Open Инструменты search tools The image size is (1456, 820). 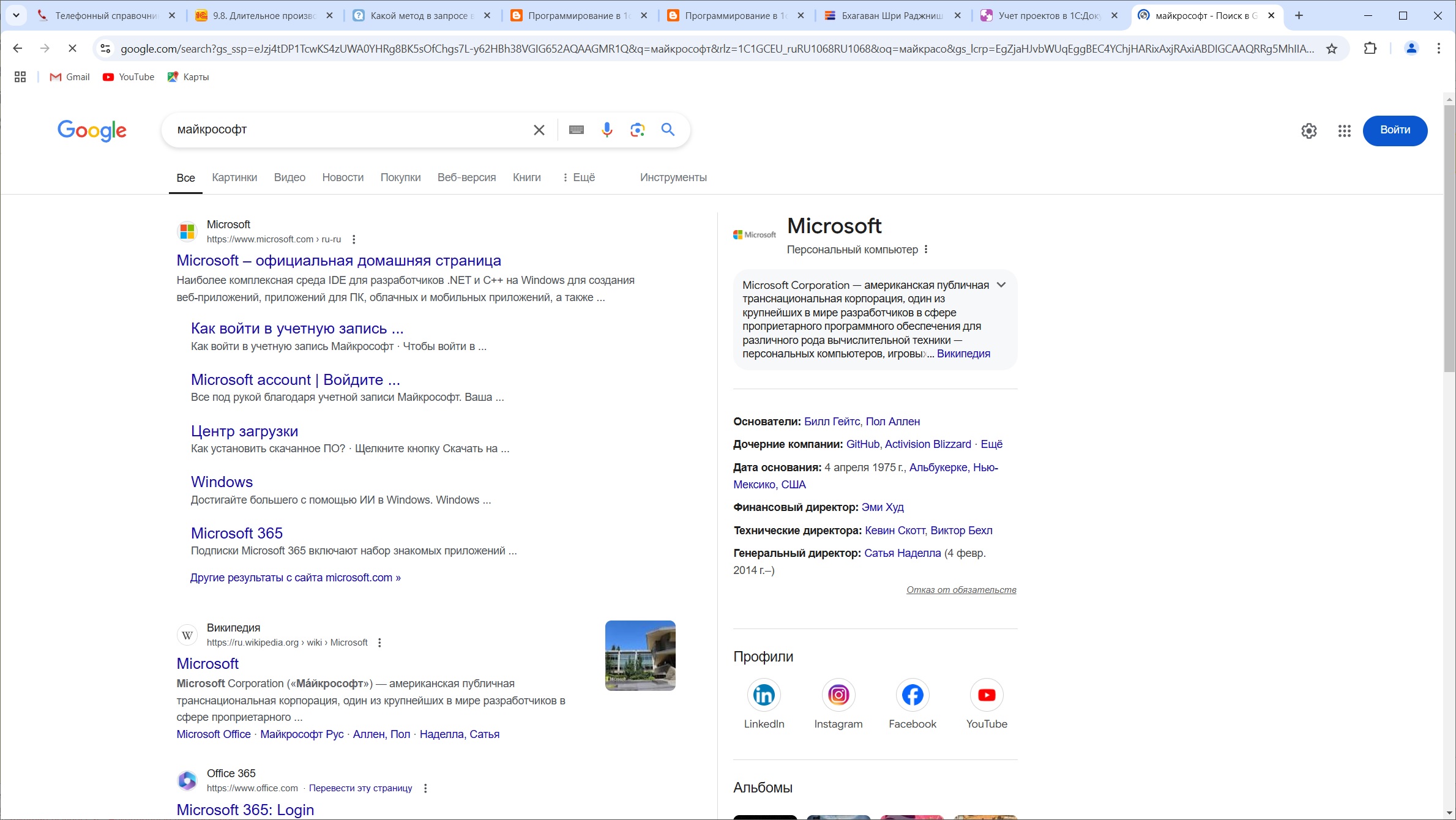(x=673, y=177)
